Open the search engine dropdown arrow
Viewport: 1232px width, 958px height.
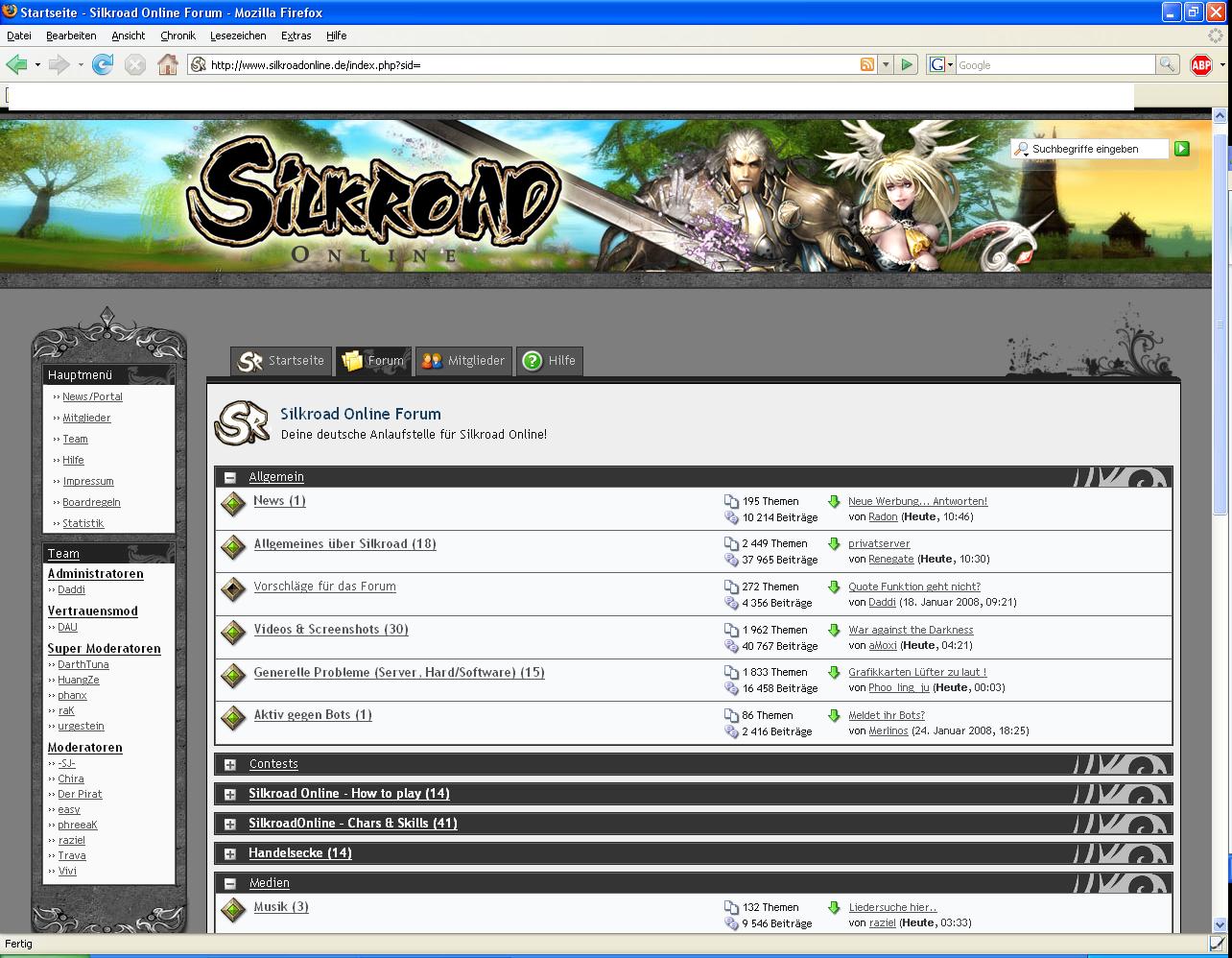click(x=950, y=64)
